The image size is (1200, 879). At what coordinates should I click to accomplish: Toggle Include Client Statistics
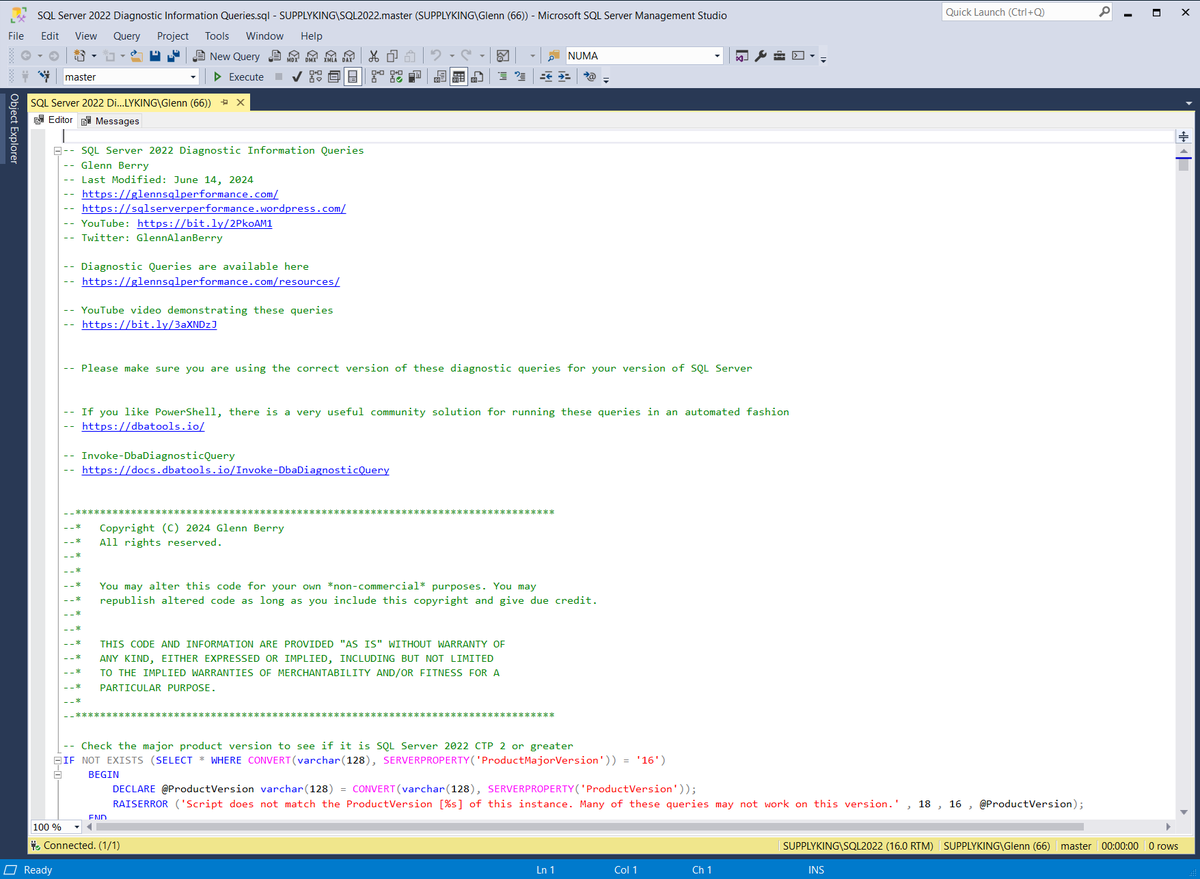(x=414, y=77)
